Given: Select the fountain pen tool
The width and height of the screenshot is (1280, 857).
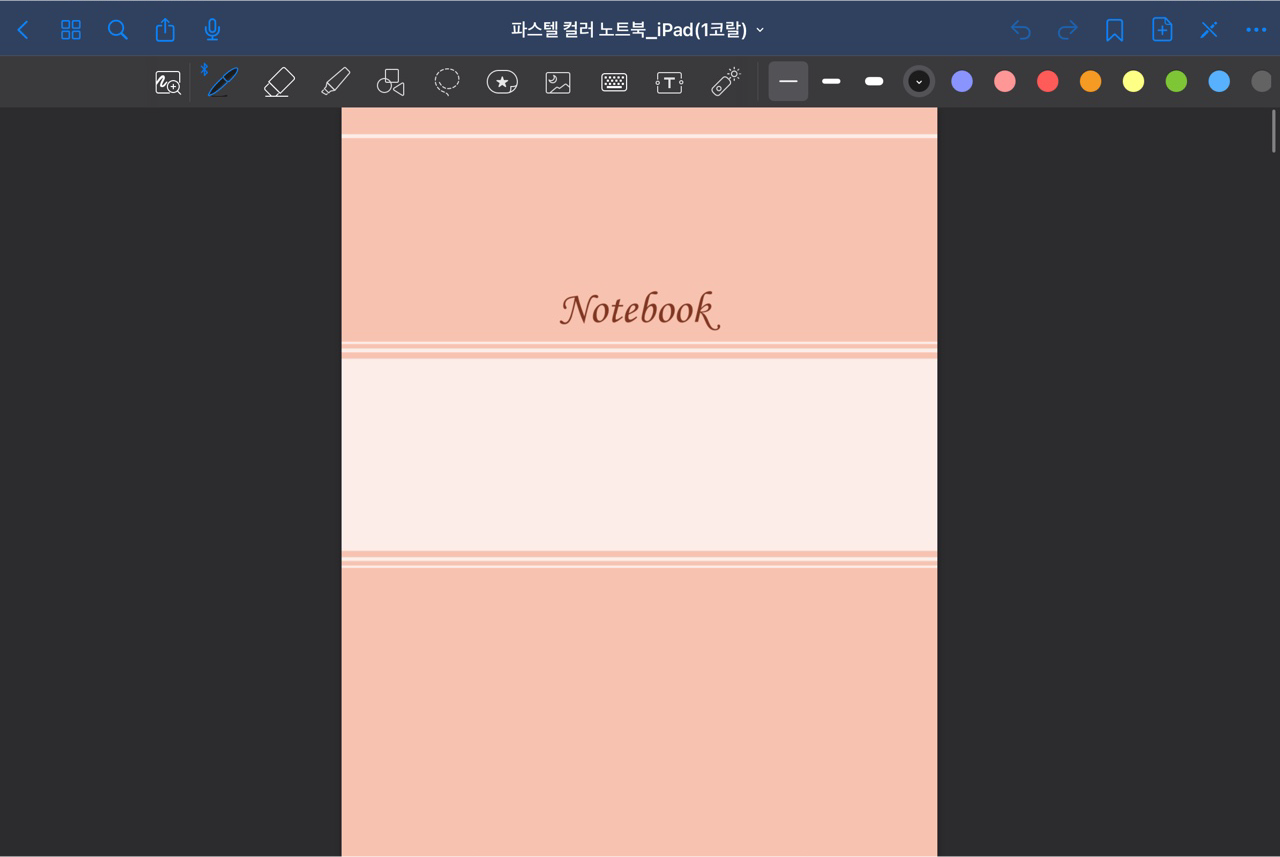Looking at the screenshot, I should tap(222, 81).
